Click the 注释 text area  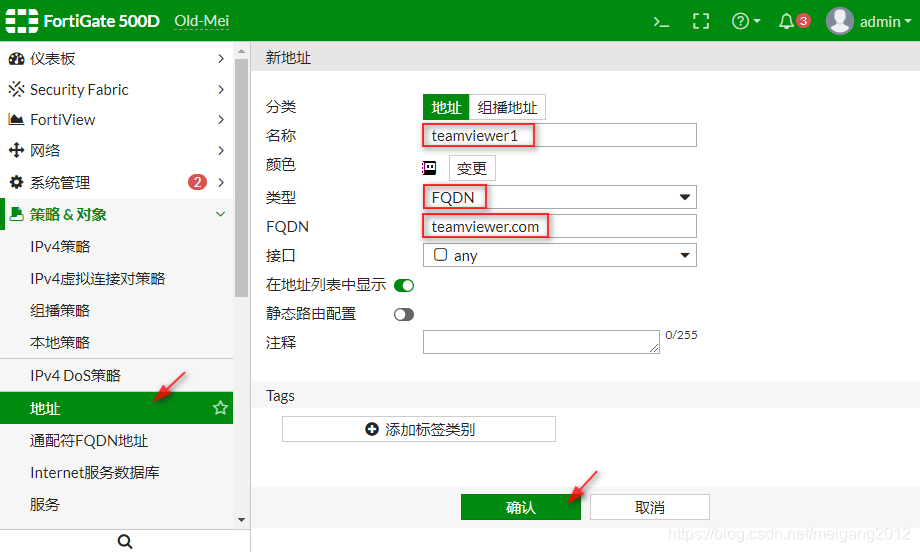pyautogui.click(x=541, y=342)
